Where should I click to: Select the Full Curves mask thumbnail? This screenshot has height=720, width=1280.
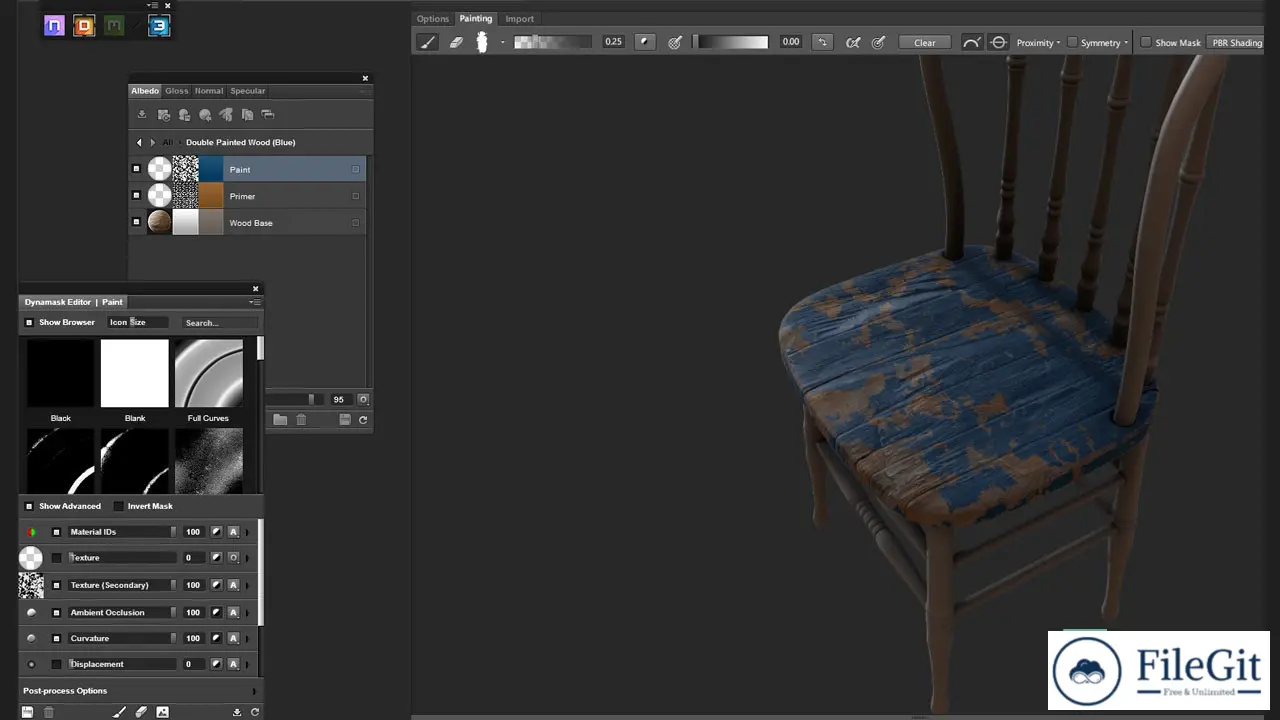(x=209, y=374)
